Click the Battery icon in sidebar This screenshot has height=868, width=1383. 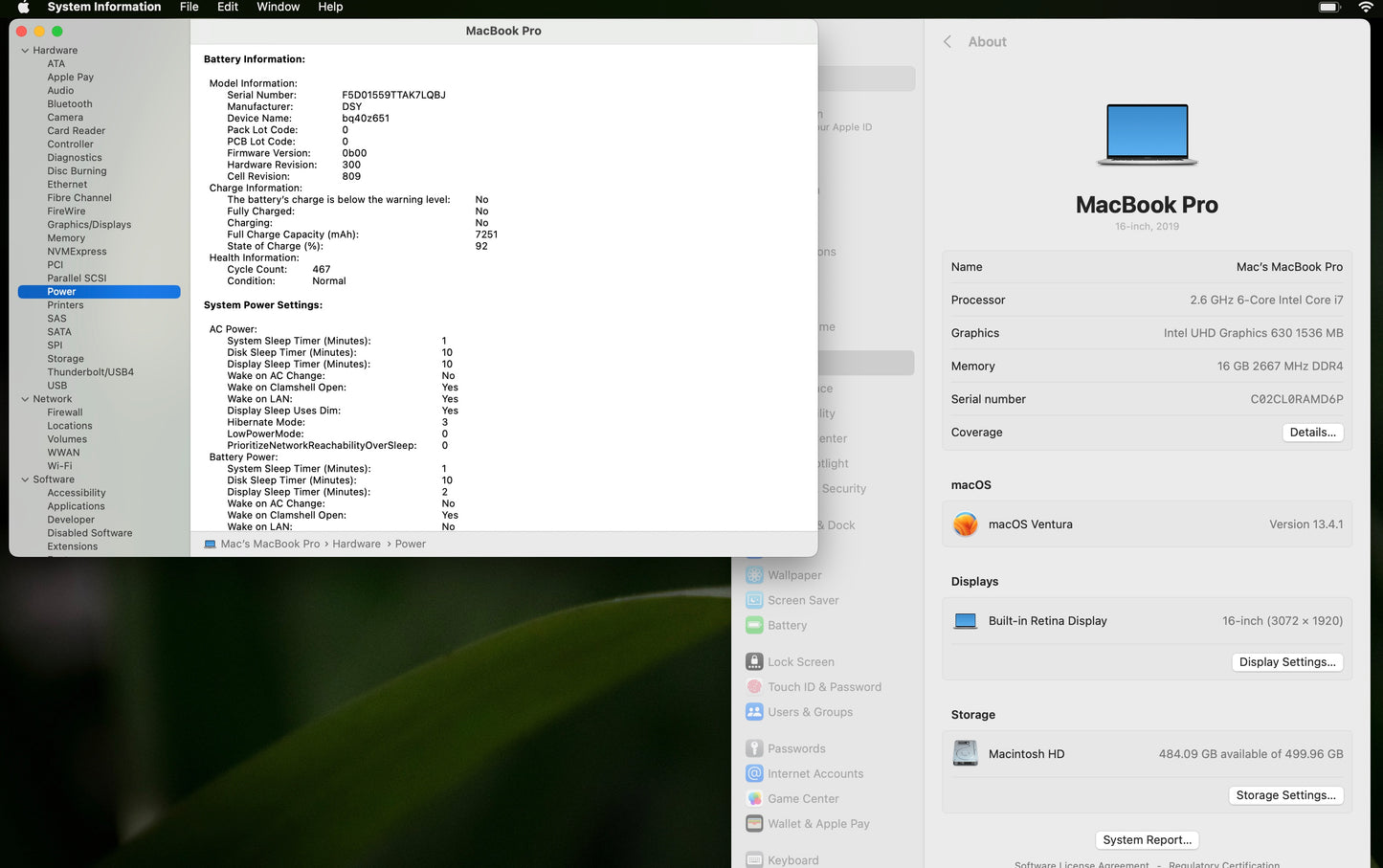tap(754, 625)
